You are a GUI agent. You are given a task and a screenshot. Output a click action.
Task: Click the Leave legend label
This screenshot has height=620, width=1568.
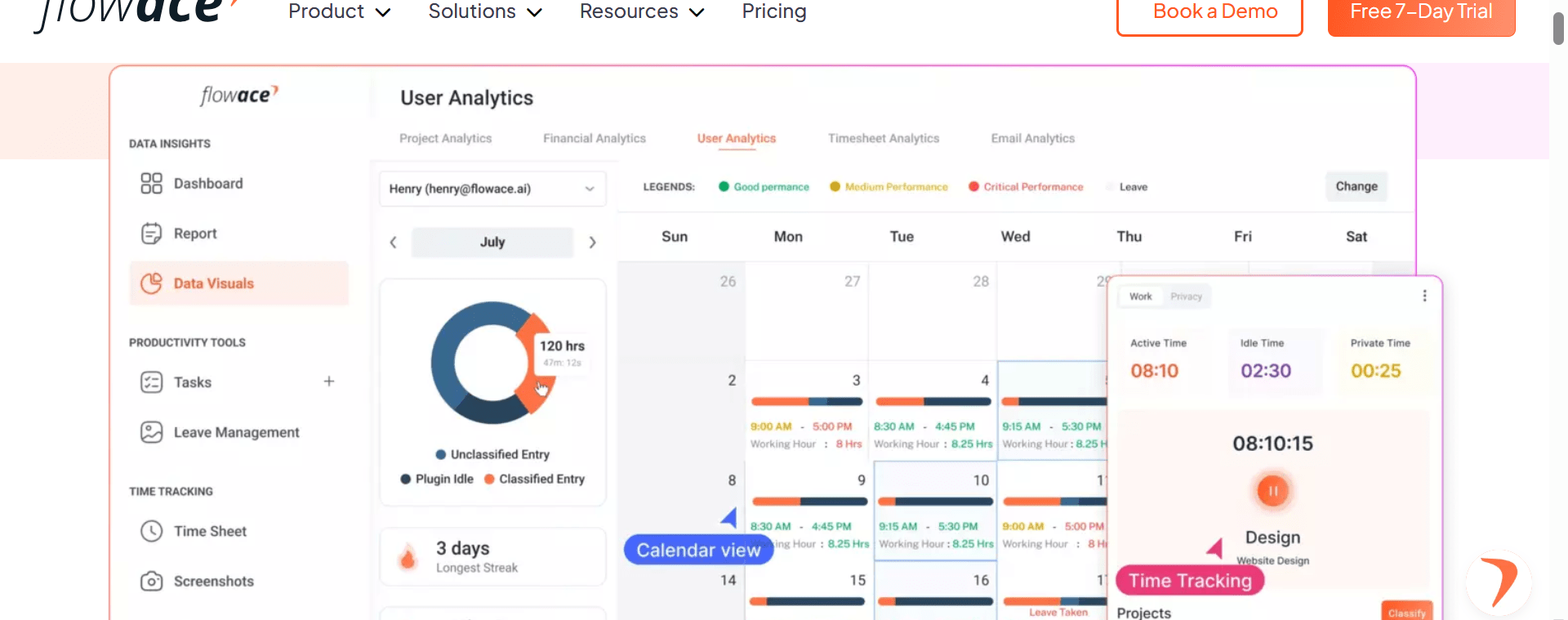tap(1133, 187)
